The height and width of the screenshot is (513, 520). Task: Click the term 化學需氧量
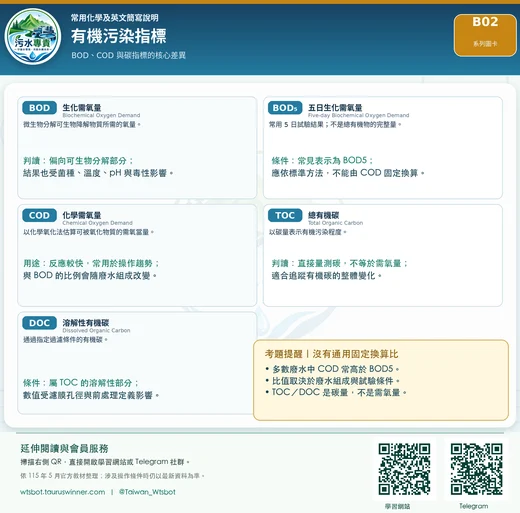click(82, 215)
